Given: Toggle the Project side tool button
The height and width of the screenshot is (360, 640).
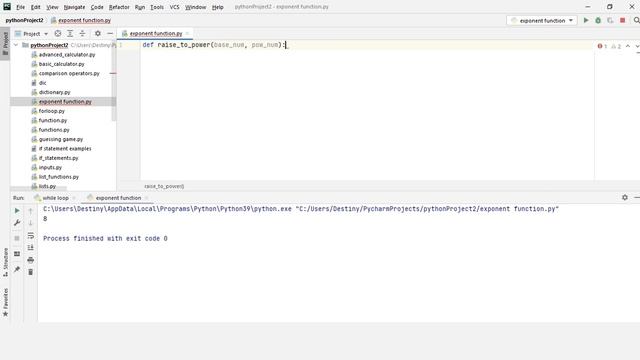Looking at the screenshot, I should tap(5, 43).
